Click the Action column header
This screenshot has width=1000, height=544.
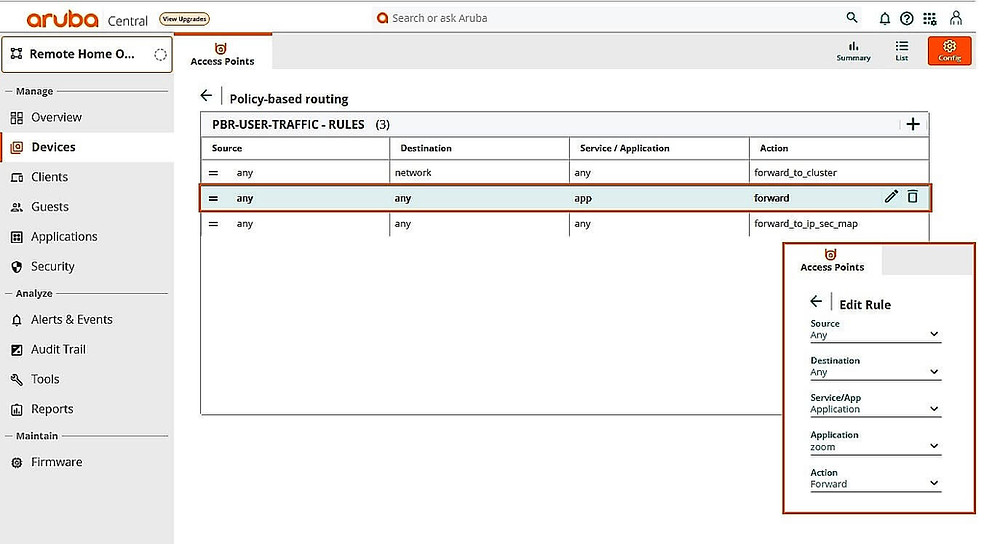click(774, 148)
